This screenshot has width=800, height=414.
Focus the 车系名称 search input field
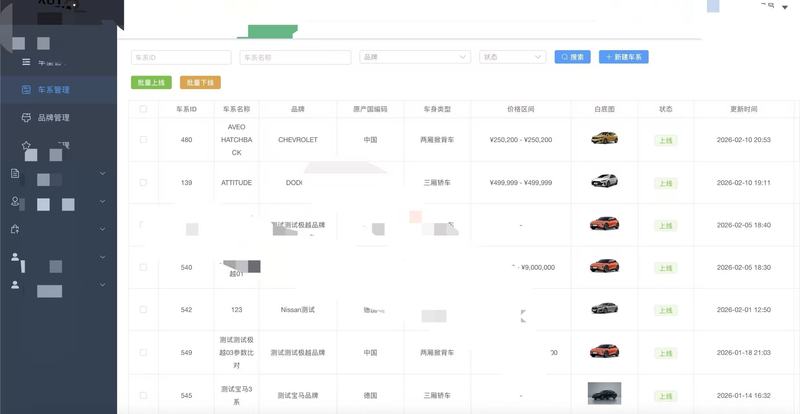(x=291, y=57)
